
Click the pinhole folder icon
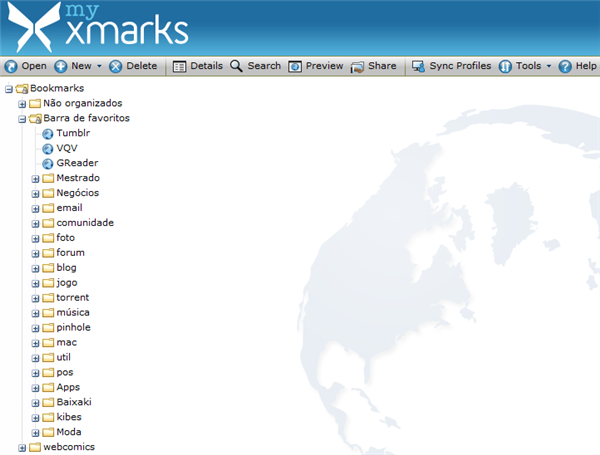(48, 328)
